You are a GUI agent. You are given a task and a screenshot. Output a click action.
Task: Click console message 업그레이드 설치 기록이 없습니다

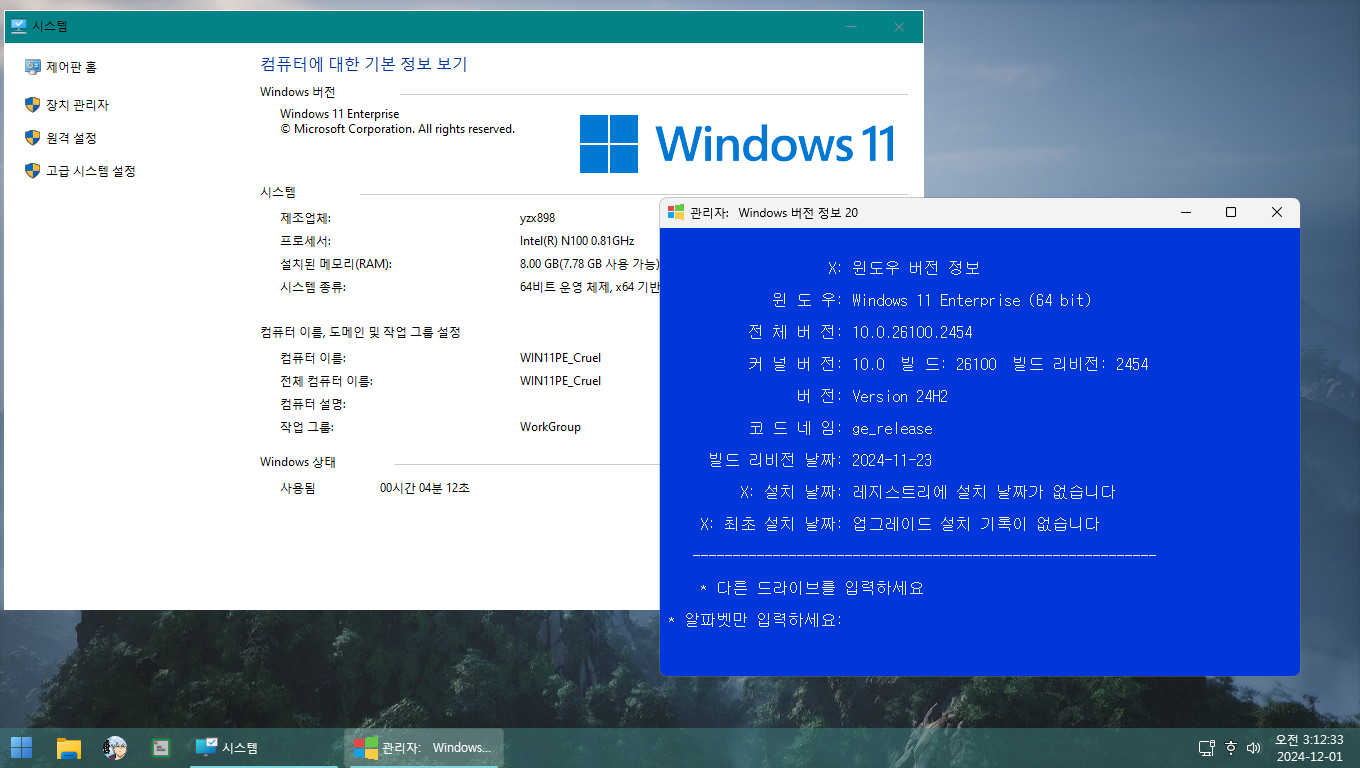pyautogui.click(x=975, y=524)
